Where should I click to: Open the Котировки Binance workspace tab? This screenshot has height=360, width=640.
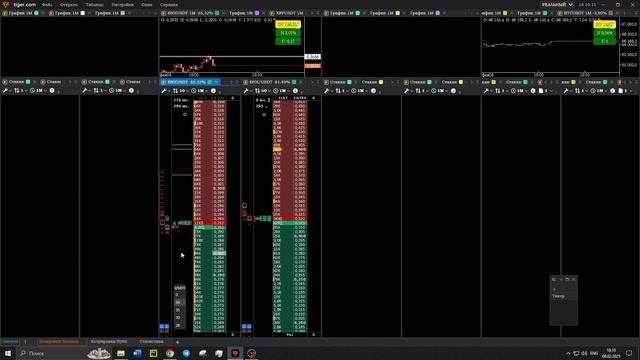tap(59, 342)
